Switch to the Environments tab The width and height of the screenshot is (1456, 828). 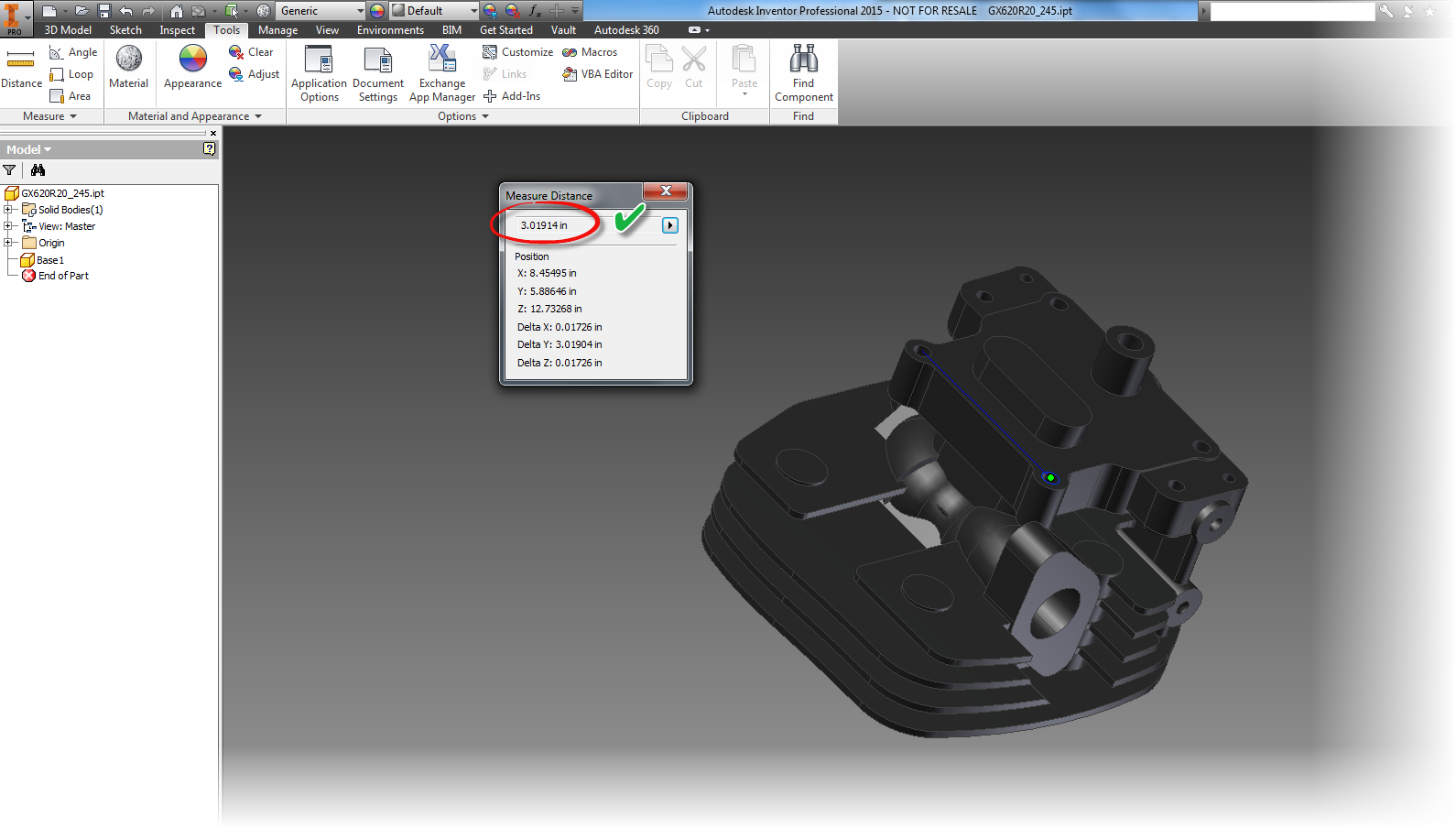(x=390, y=30)
